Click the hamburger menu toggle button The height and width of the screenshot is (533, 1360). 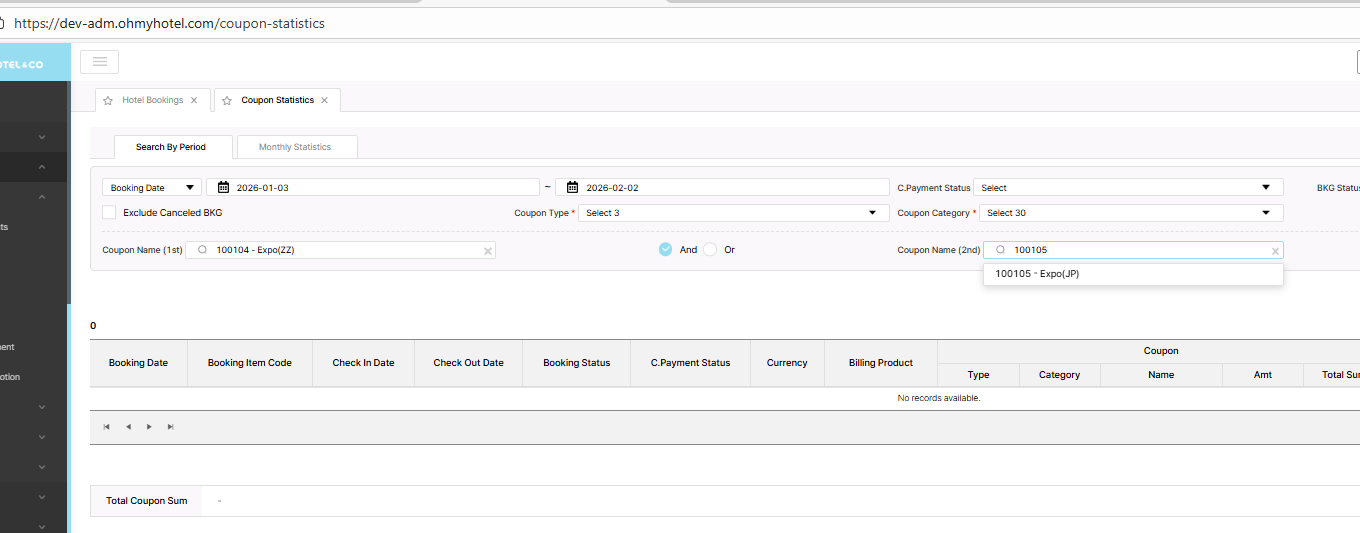(99, 62)
